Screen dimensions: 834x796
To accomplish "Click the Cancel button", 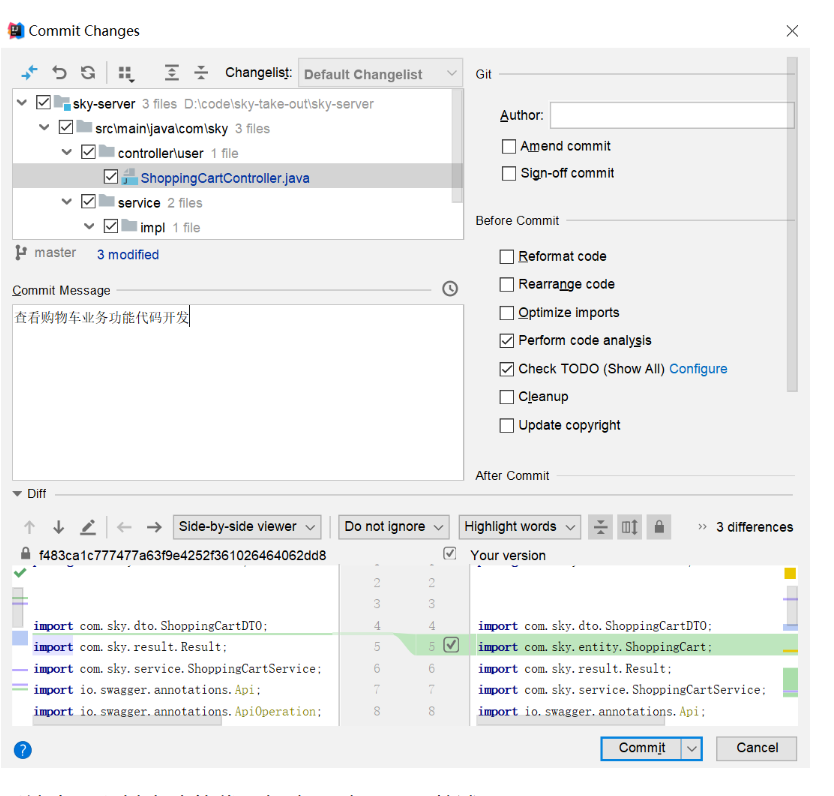I will pos(756,748).
